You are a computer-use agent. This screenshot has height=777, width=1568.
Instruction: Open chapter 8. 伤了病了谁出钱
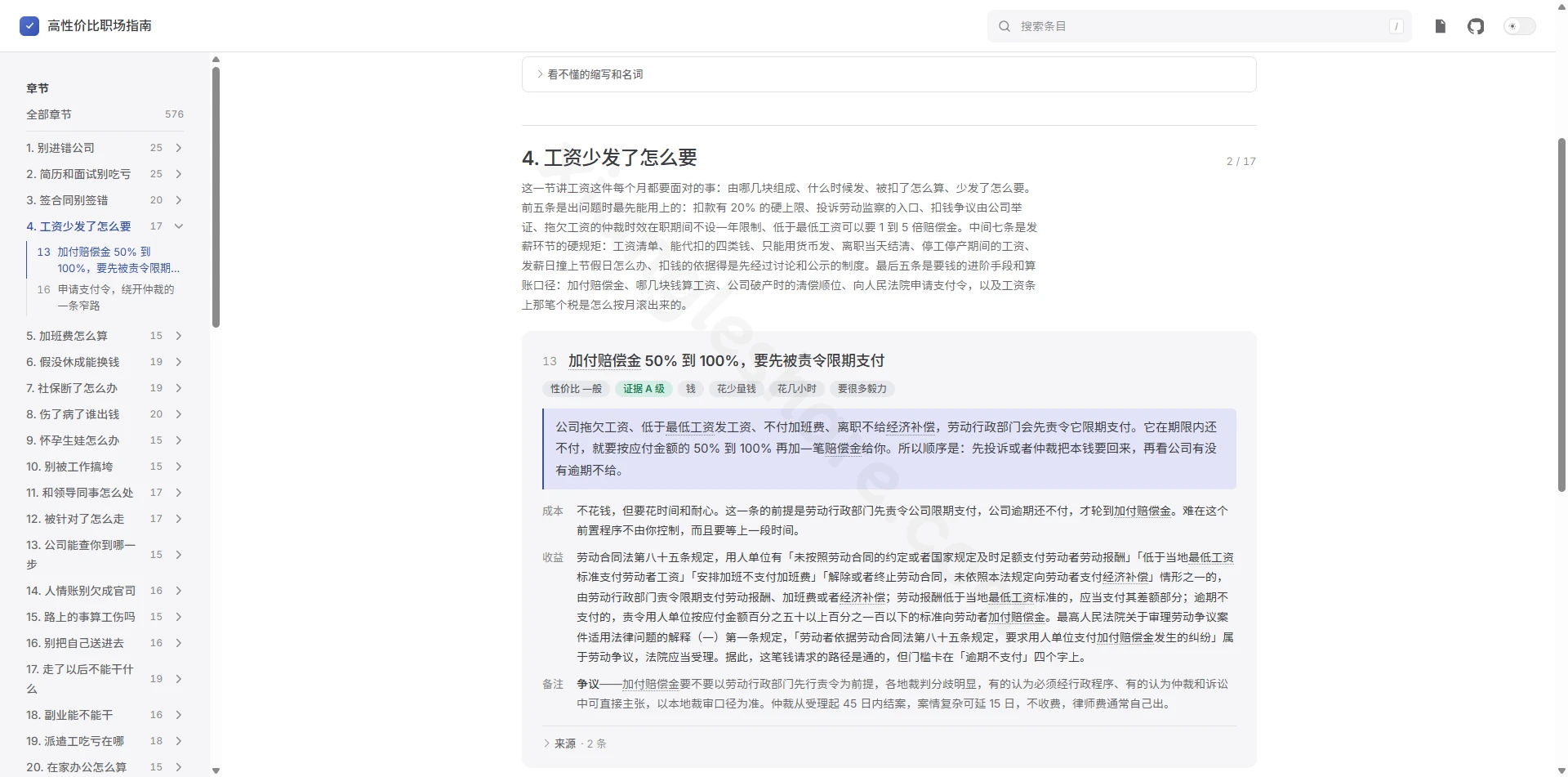tap(73, 414)
